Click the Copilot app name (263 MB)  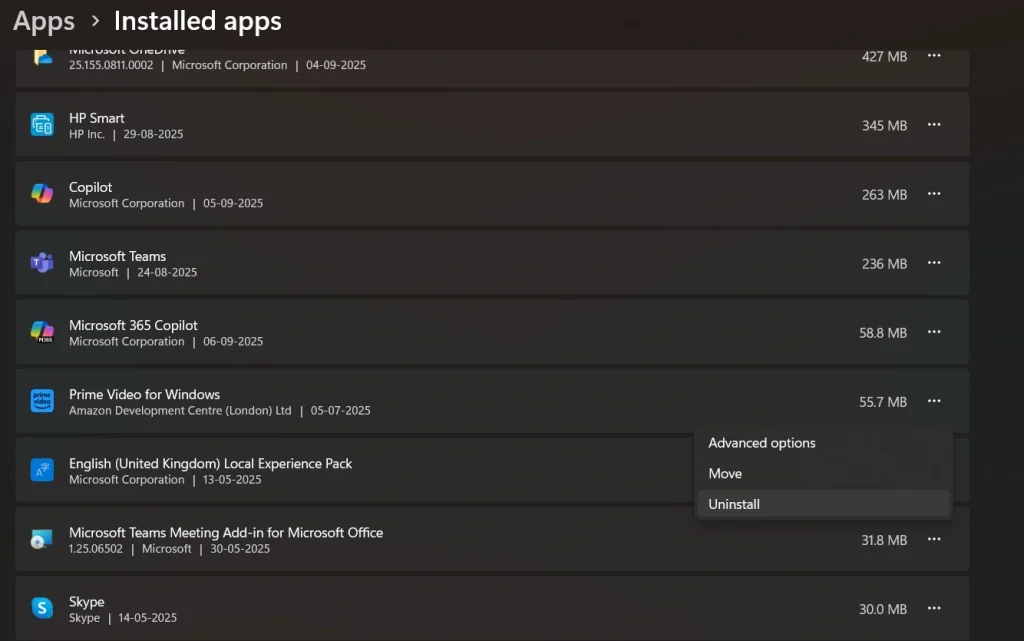click(x=91, y=187)
